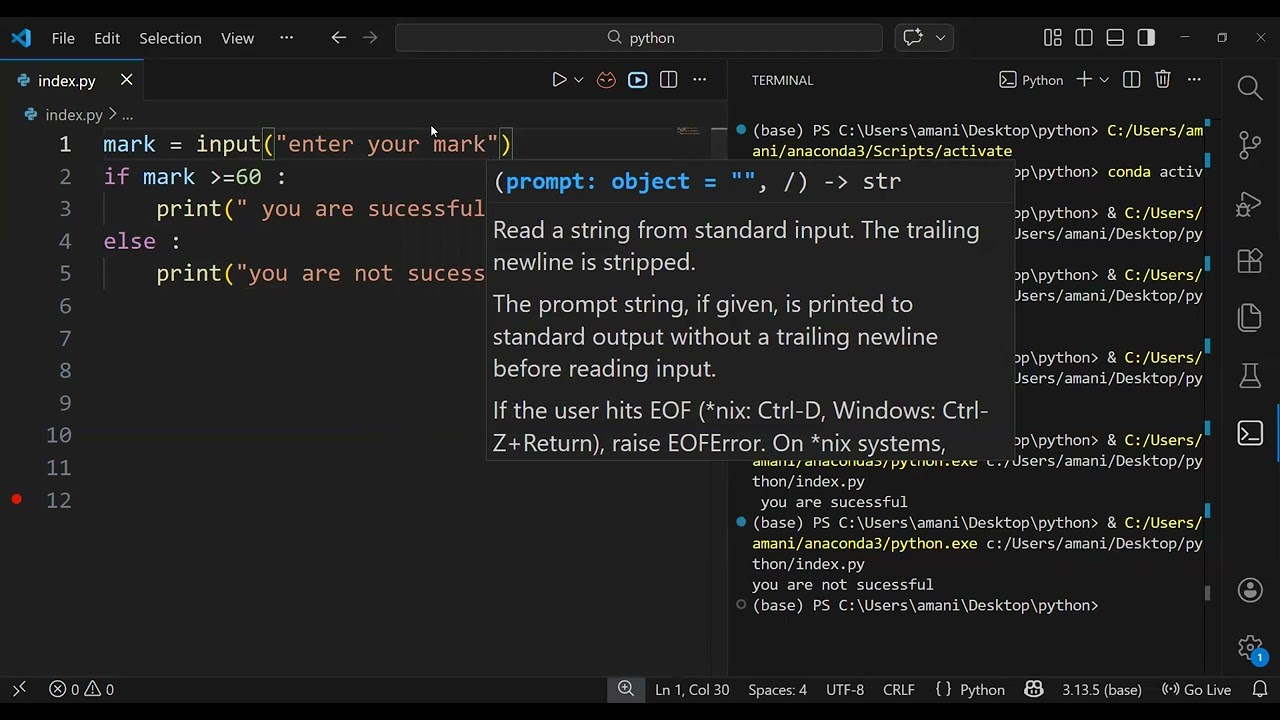1280x720 pixels.
Task: Open the Extensions view
Action: 1250,261
